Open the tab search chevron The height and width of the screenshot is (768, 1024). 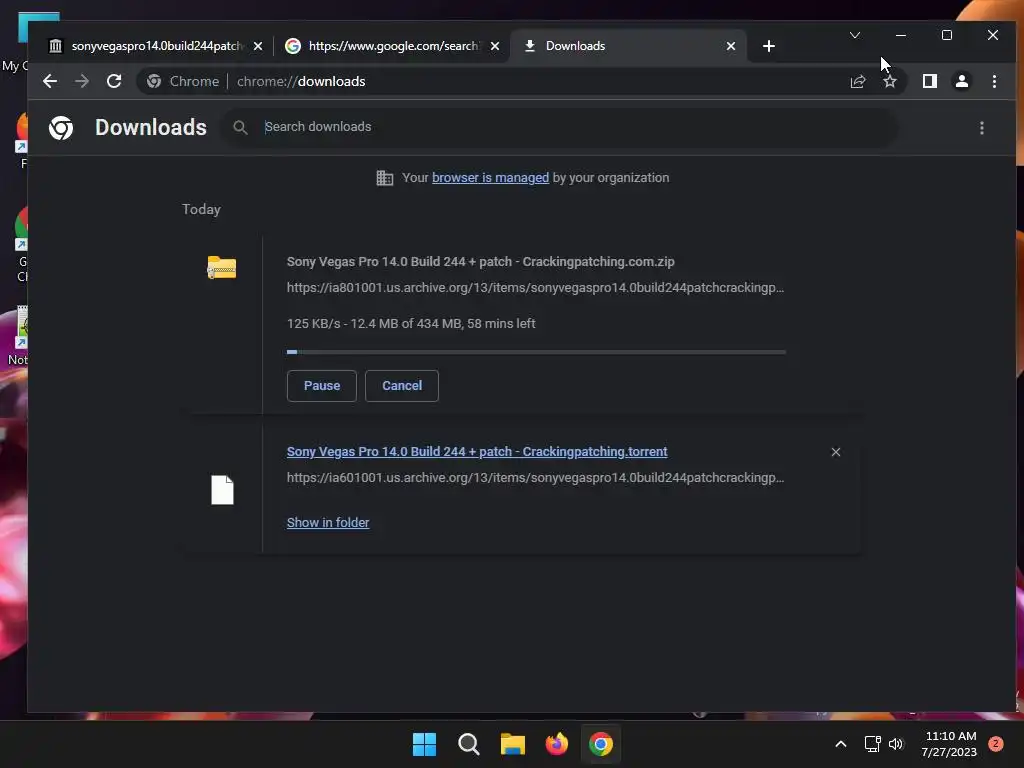coord(855,35)
